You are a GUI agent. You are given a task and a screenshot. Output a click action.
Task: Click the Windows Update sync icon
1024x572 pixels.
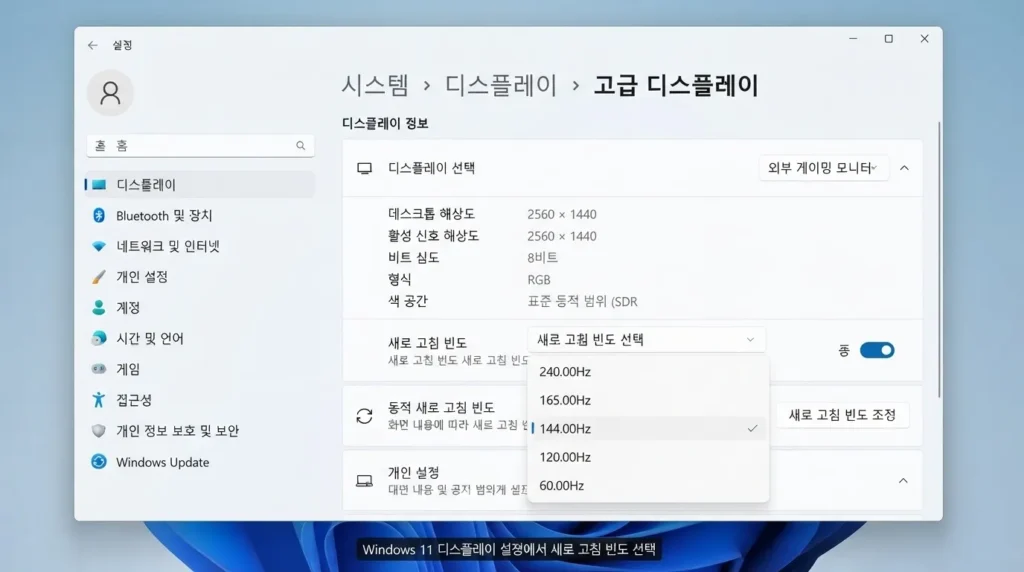tap(99, 462)
